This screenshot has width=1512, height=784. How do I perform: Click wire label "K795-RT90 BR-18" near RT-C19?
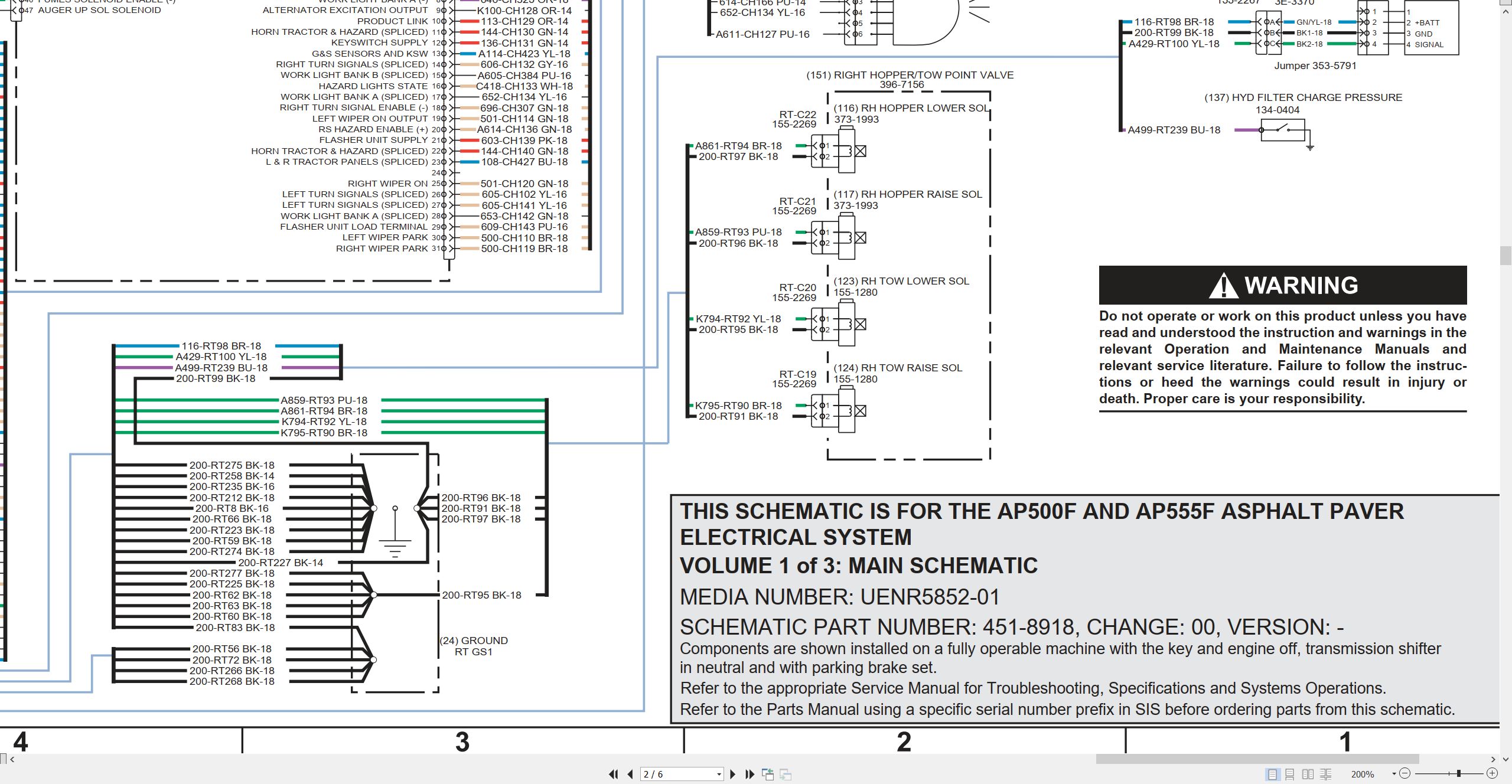(x=738, y=406)
